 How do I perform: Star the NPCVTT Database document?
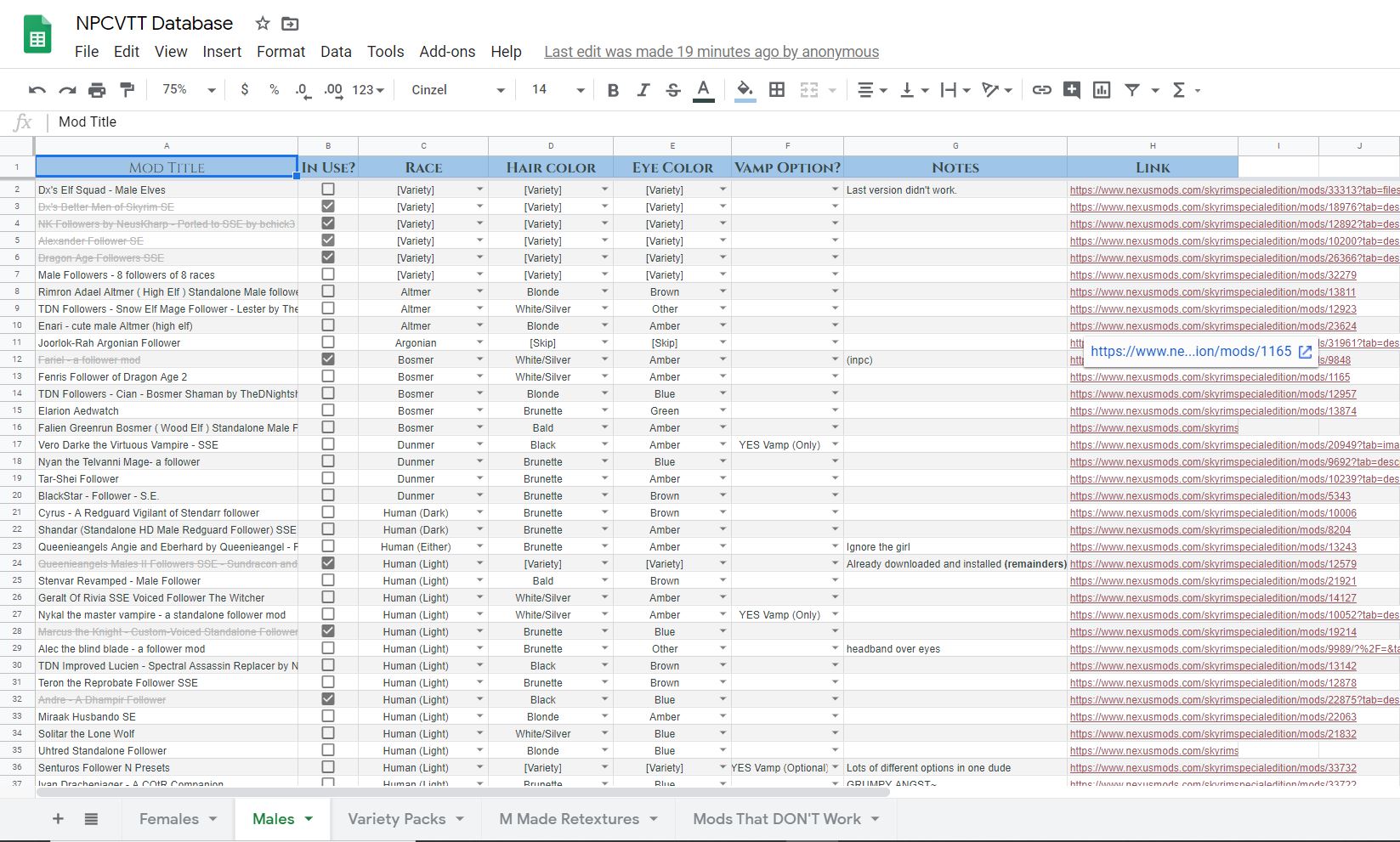pyautogui.click(x=263, y=24)
